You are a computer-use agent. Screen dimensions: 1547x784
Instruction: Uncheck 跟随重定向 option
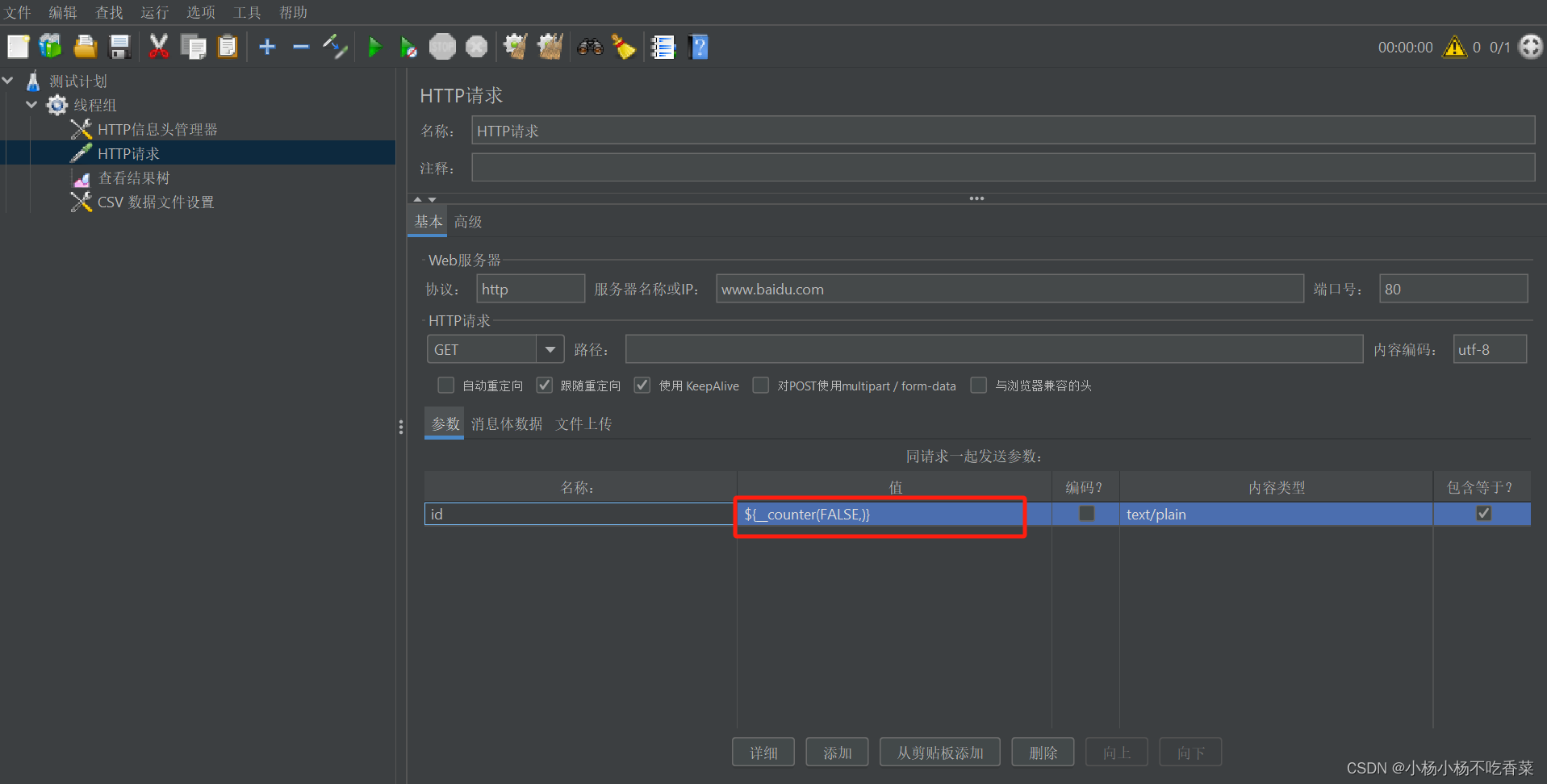coord(545,386)
